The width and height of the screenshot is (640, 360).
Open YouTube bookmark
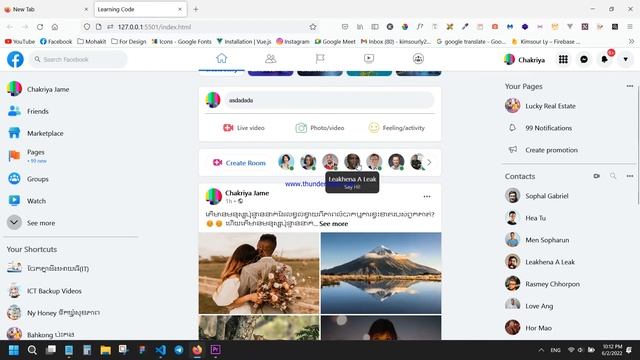pyautogui.click(x=20, y=42)
